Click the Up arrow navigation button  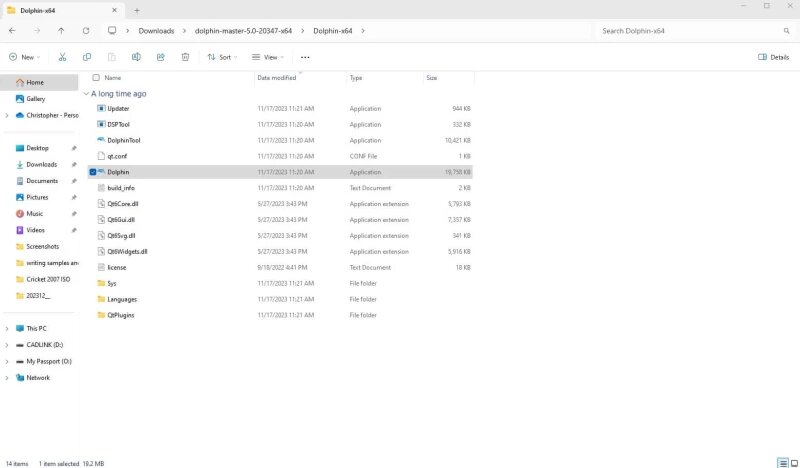click(x=61, y=31)
